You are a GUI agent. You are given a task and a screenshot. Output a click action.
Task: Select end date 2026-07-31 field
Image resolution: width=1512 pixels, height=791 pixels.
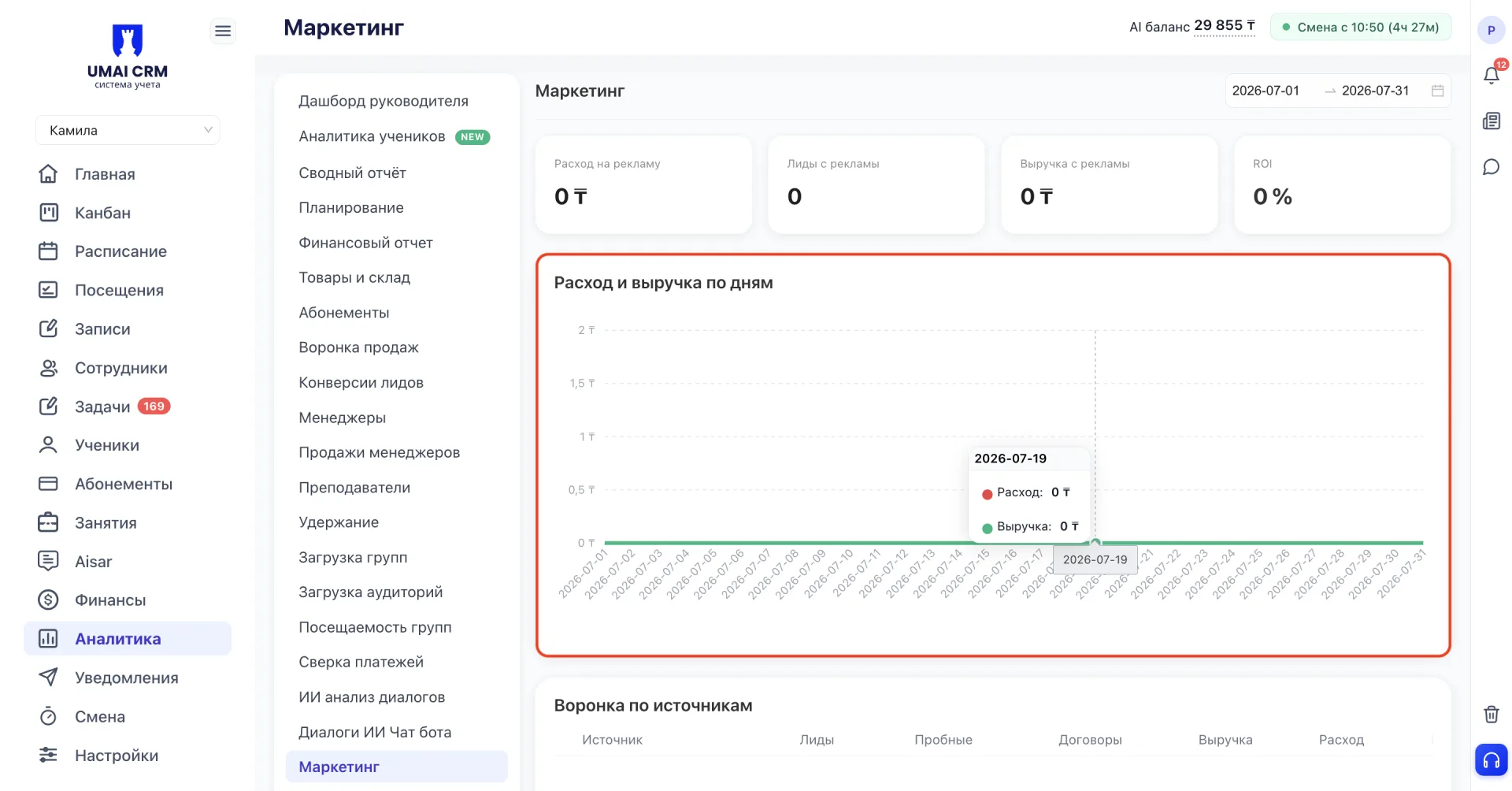point(1375,91)
